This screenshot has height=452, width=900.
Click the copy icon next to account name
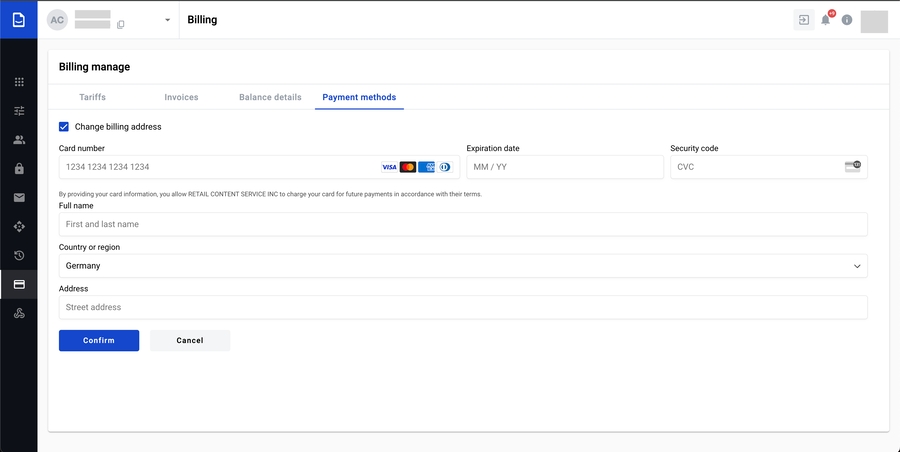pyautogui.click(x=121, y=25)
